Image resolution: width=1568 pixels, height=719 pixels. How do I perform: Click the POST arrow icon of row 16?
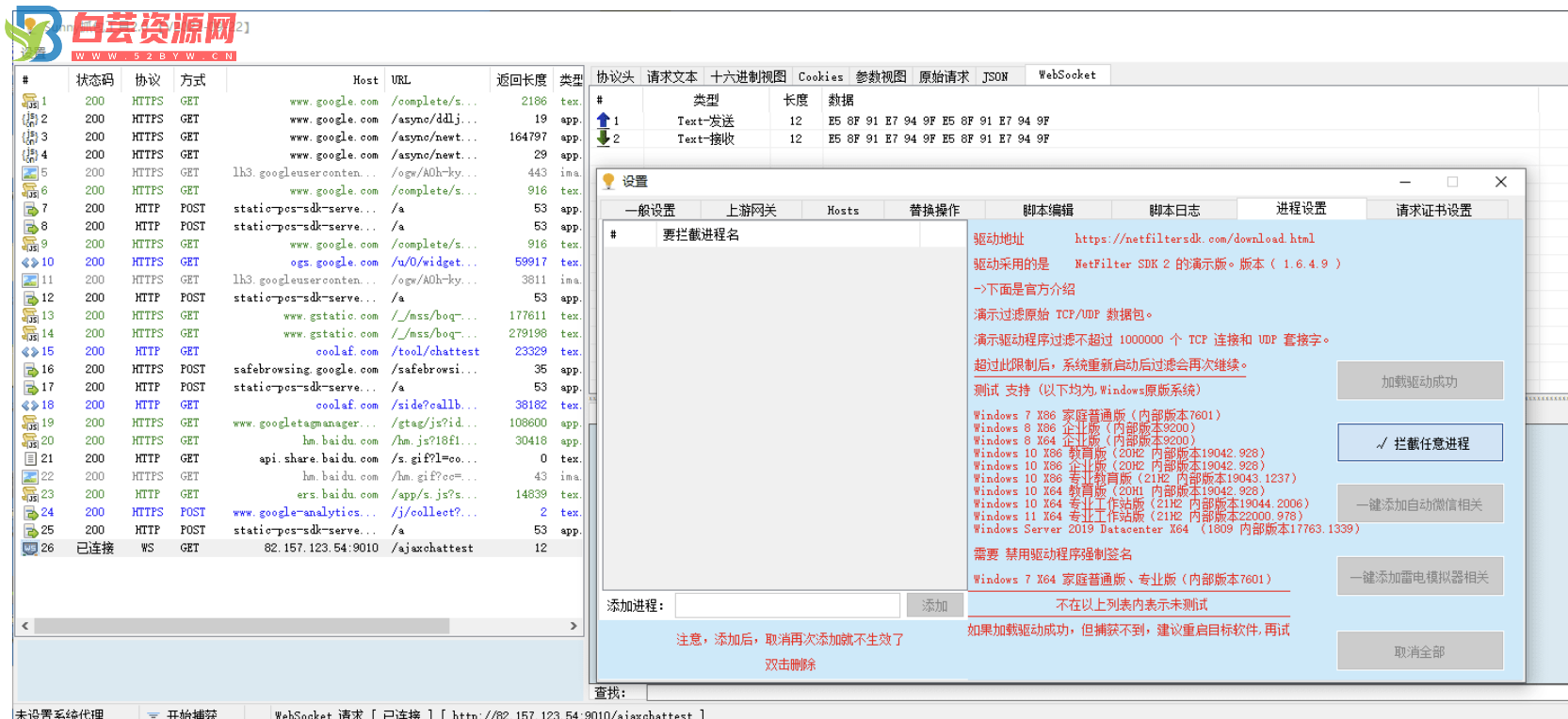[30, 370]
